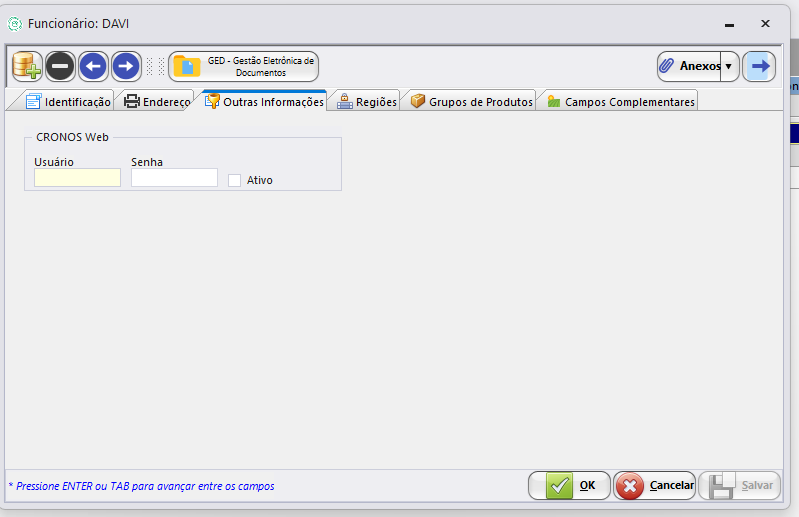The height and width of the screenshot is (517, 799).
Task: Click the add new record database icon
Action: (x=27, y=67)
